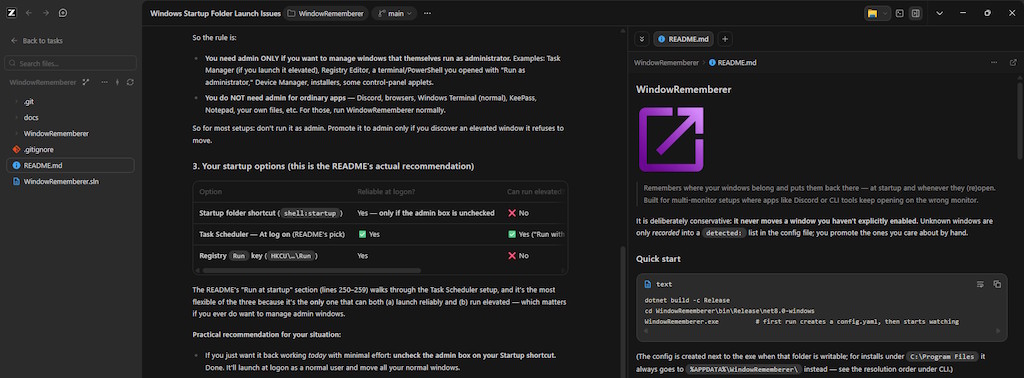This screenshot has width=1024, height=378.
Task: Click the pin icon in file tree header
Action: (118, 82)
